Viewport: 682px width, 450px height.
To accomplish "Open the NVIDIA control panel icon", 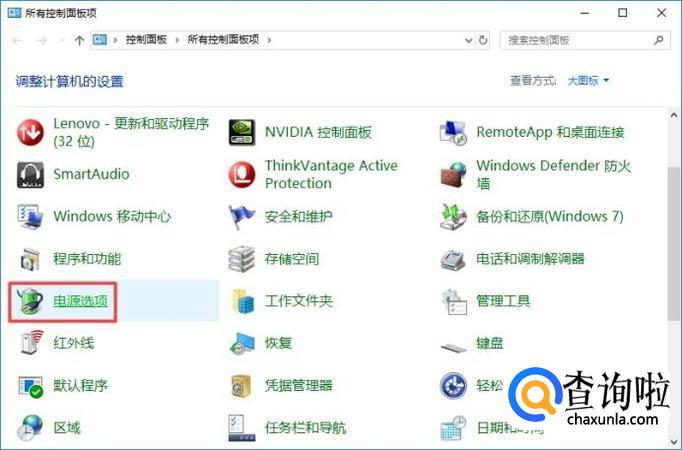I will coord(242,132).
